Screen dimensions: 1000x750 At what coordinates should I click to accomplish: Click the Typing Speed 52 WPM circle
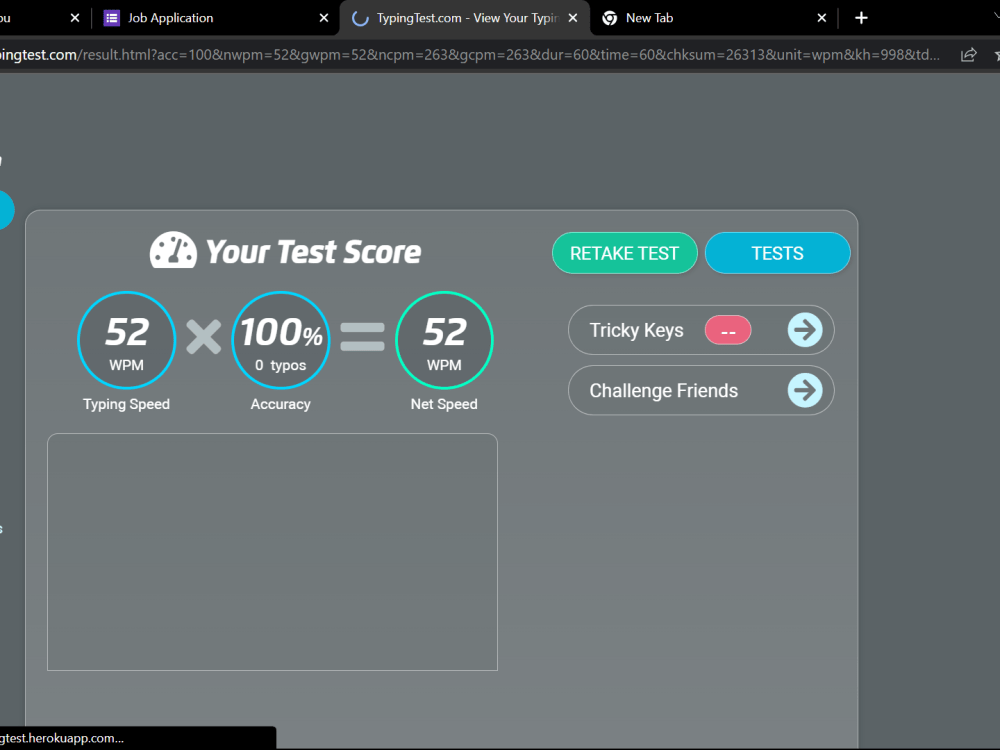[x=126, y=340]
